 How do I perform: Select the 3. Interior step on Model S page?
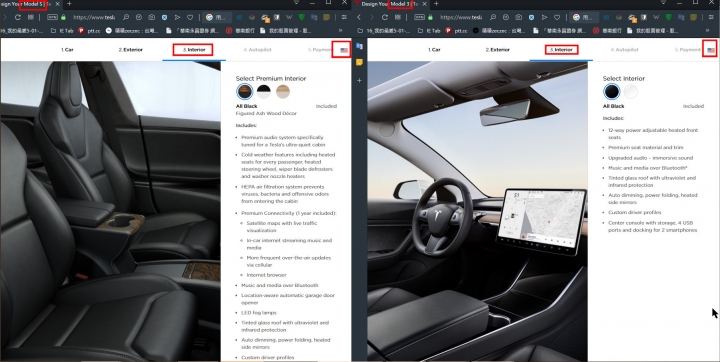193,50
